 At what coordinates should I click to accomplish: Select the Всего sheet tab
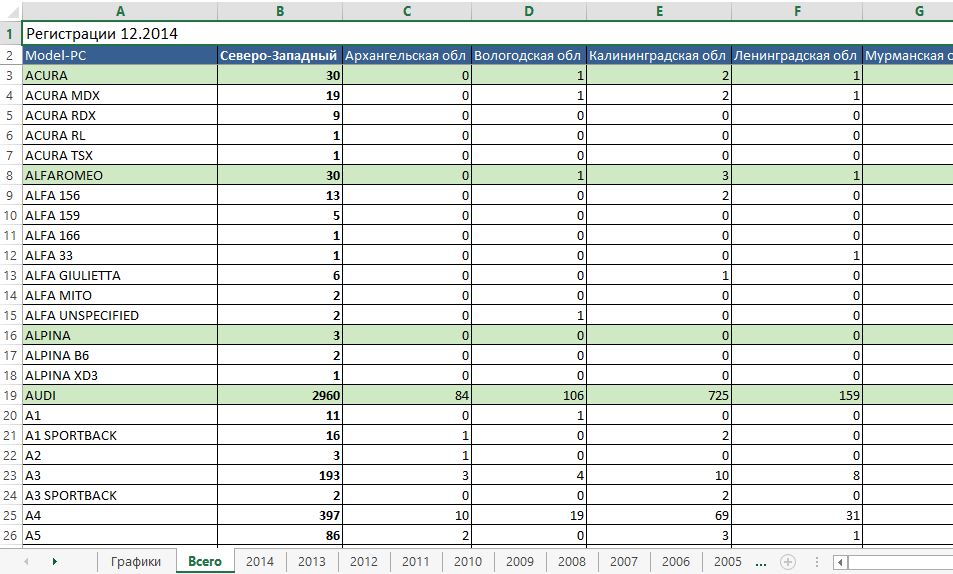205,561
